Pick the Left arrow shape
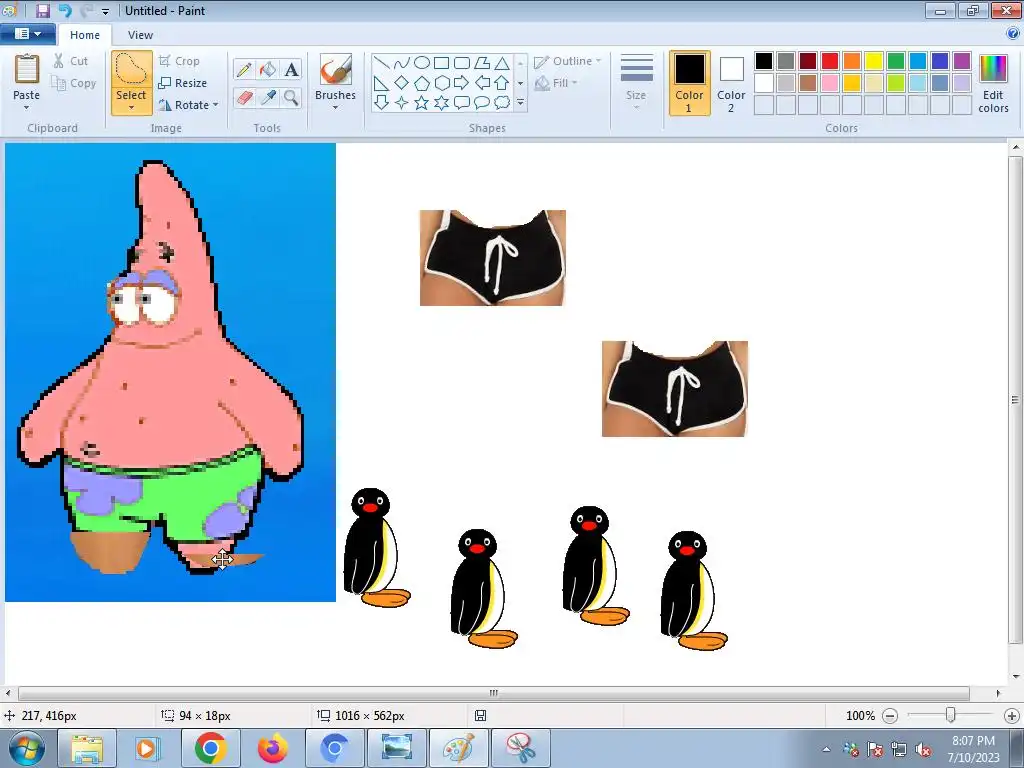1024x768 pixels. pyautogui.click(x=482, y=83)
